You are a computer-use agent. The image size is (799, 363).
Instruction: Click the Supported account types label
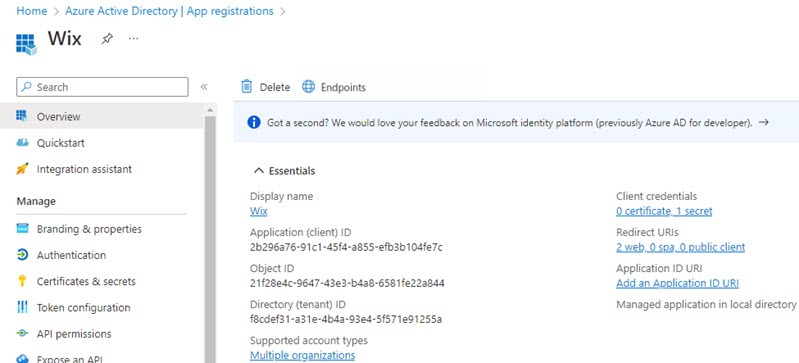tap(309, 341)
